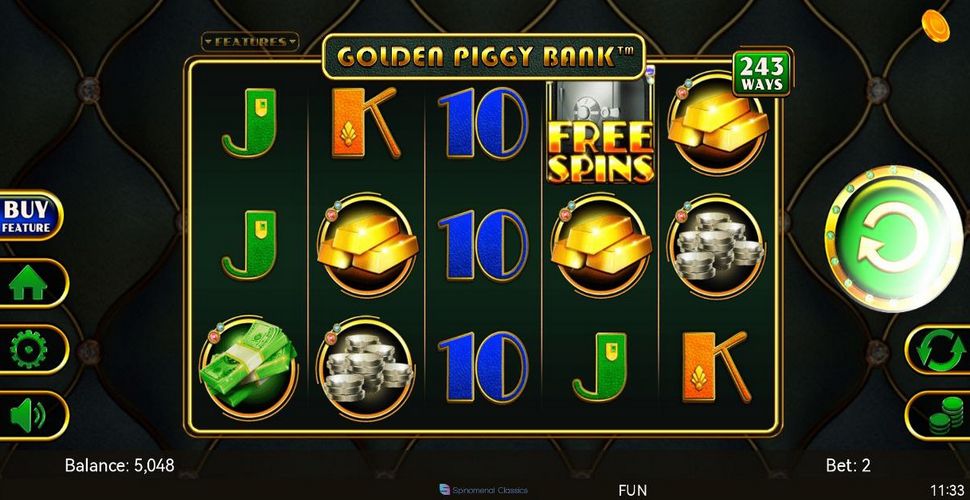Screen dimensions: 970x500
Task: Click the gold bars symbol in second reel
Action: click(367, 246)
